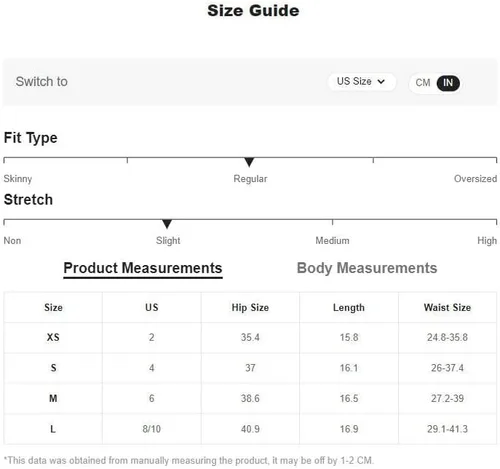This screenshot has height=469, width=500.
Task: Switch to the Body Measurements tab
Action: click(x=367, y=268)
